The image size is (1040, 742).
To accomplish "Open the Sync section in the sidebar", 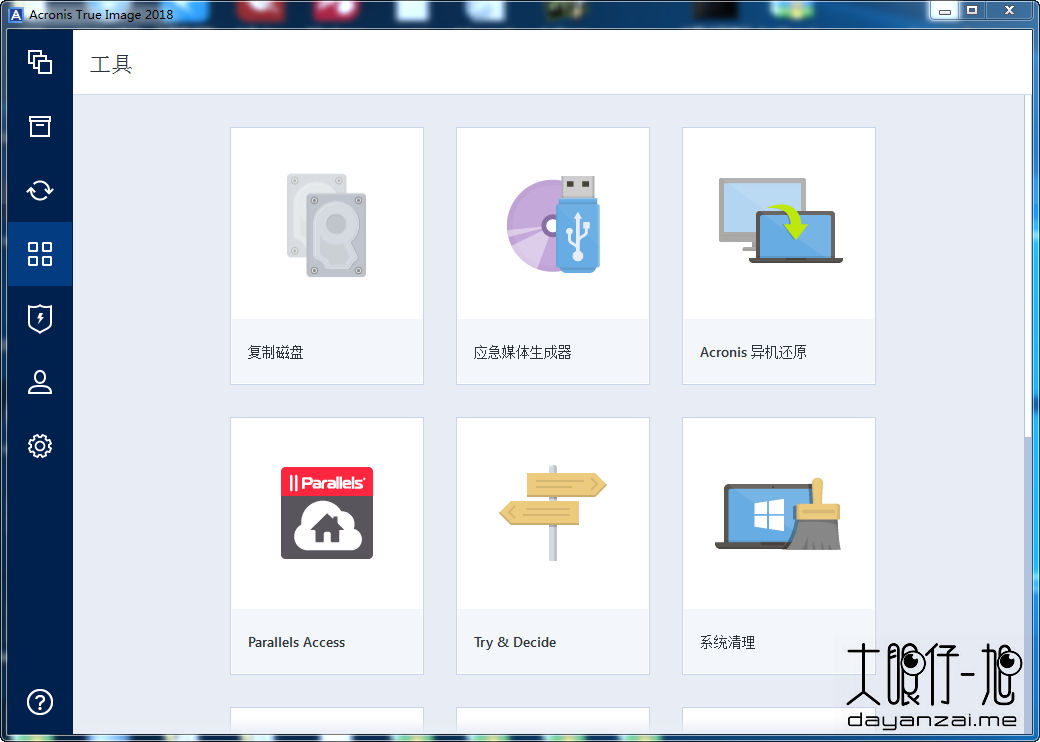I will [x=40, y=190].
